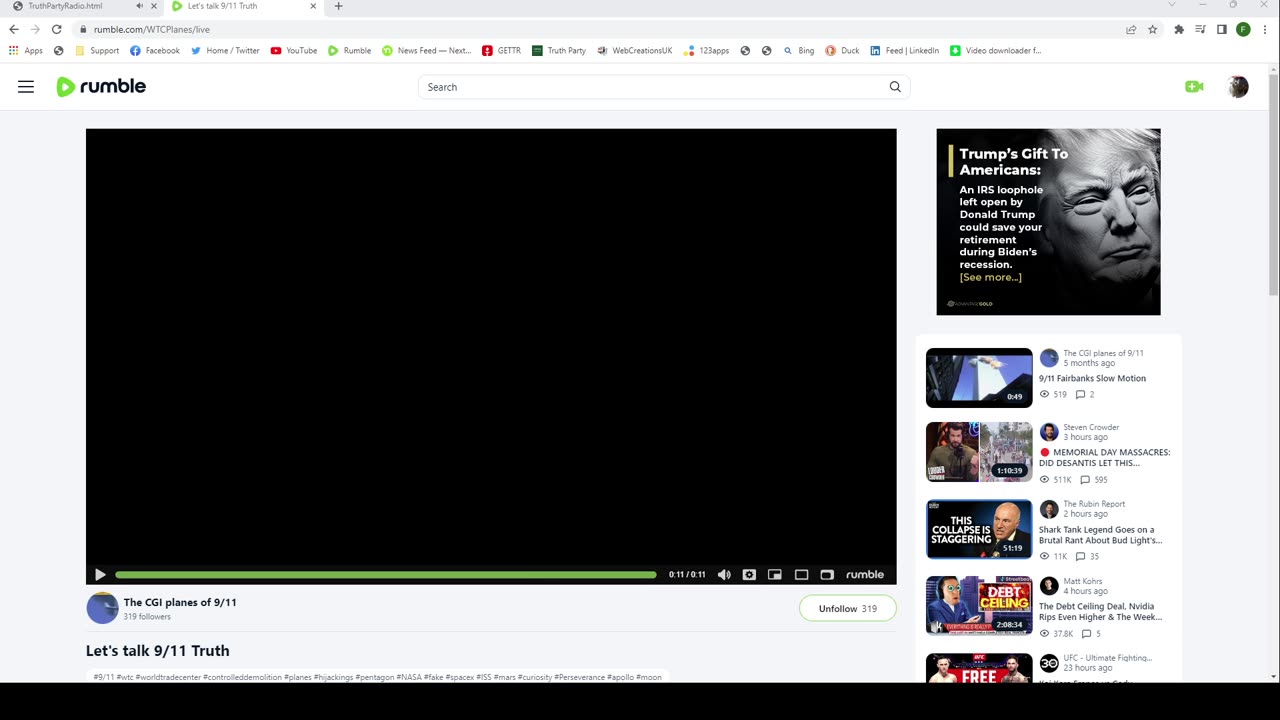Open The CGI planes of 9/11 channel name

pyautogui.click(x=180, y=602)
